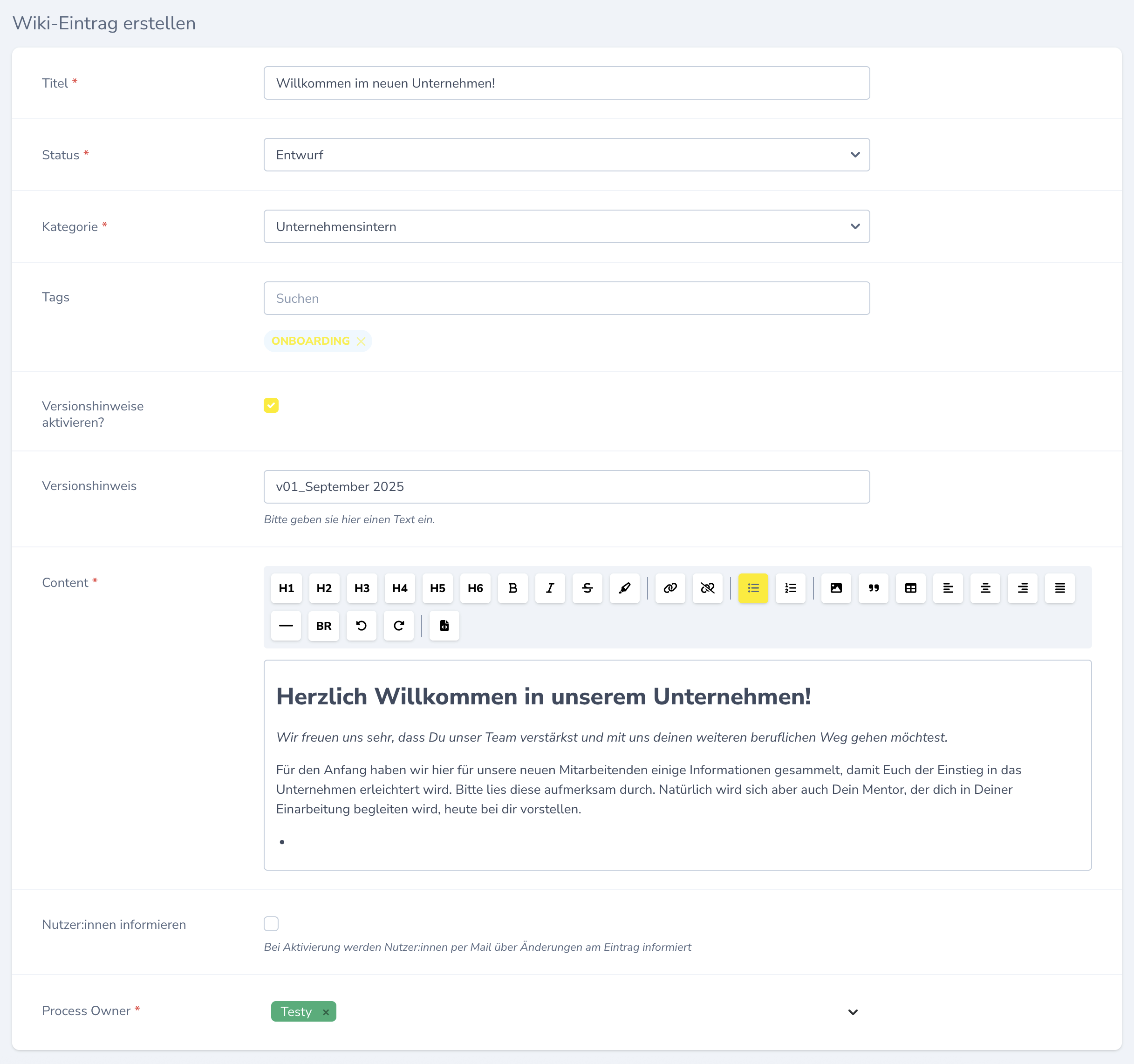Image resolution: width=1134 pixels, height=1064 pixels.
Task: Insert line break with BR button
Action: point(323,626)
